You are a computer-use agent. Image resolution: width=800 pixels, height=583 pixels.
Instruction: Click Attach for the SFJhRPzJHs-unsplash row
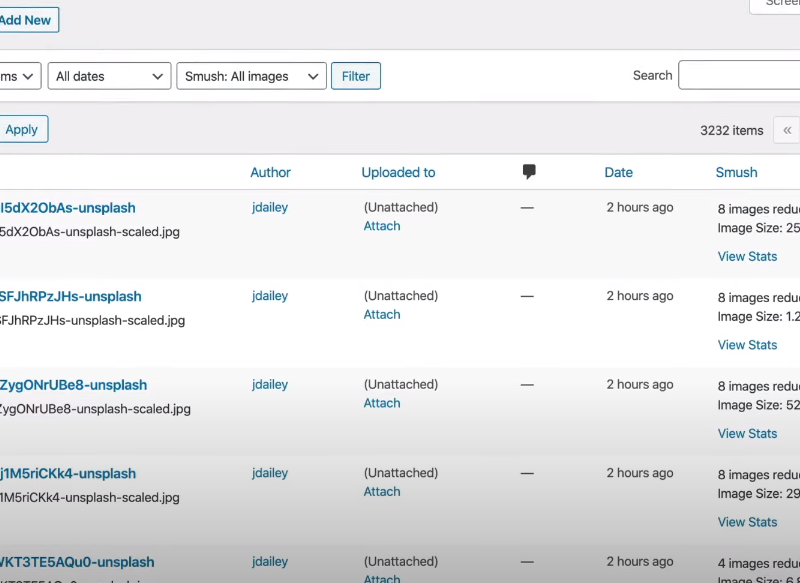pos(382,314)
